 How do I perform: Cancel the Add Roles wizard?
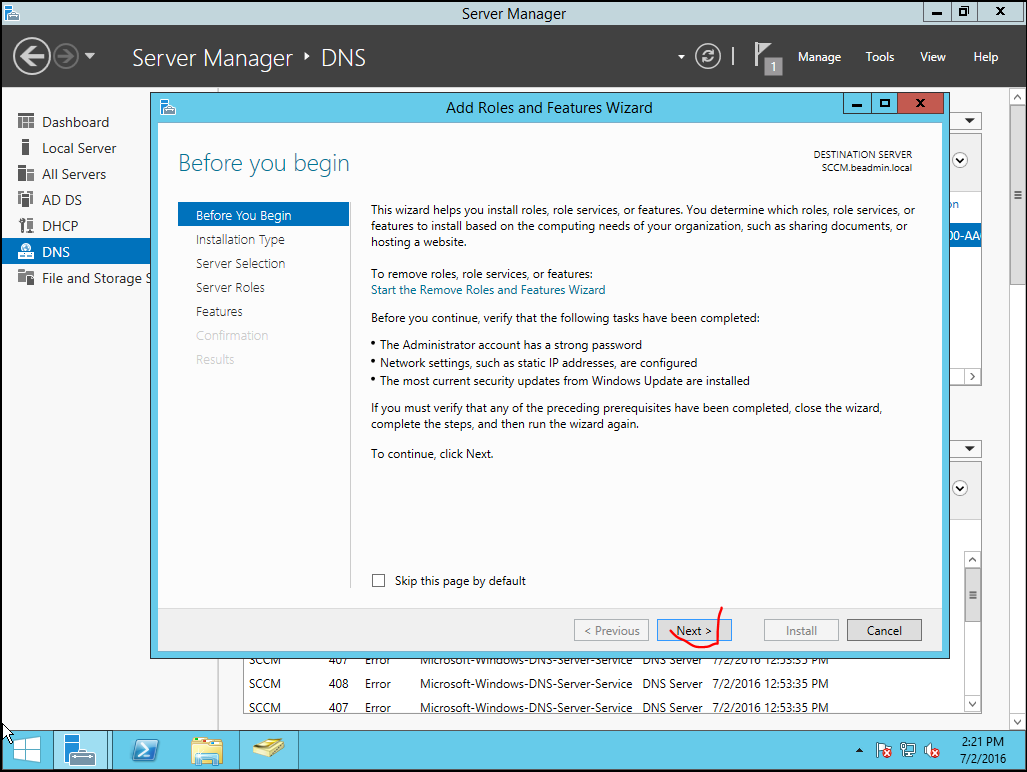point(884,631)
